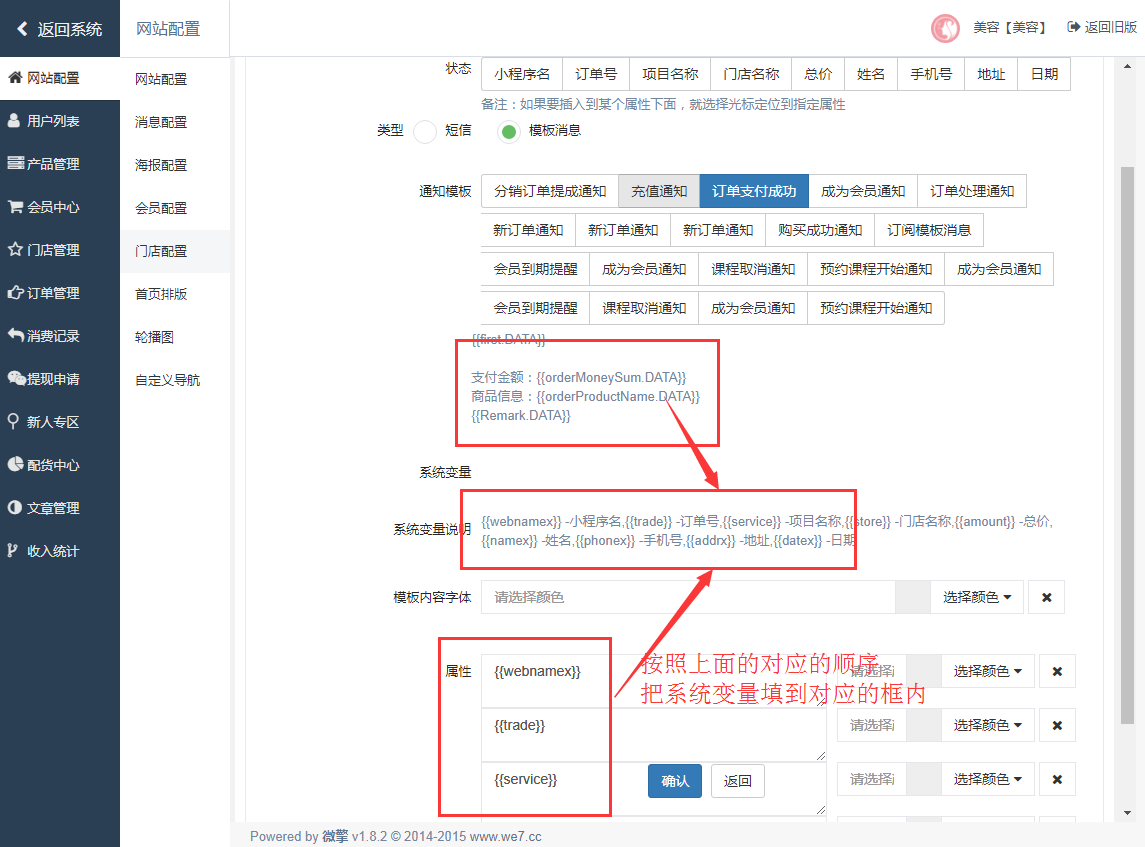
Task: Click the back chevron beside 返回系统
Action: coord(22,29)
